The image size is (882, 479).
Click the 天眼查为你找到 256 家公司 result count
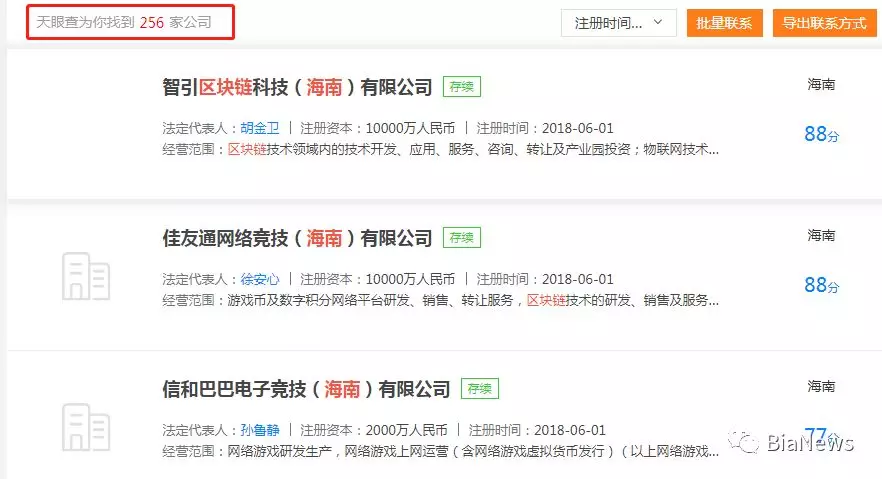point(124,22)
